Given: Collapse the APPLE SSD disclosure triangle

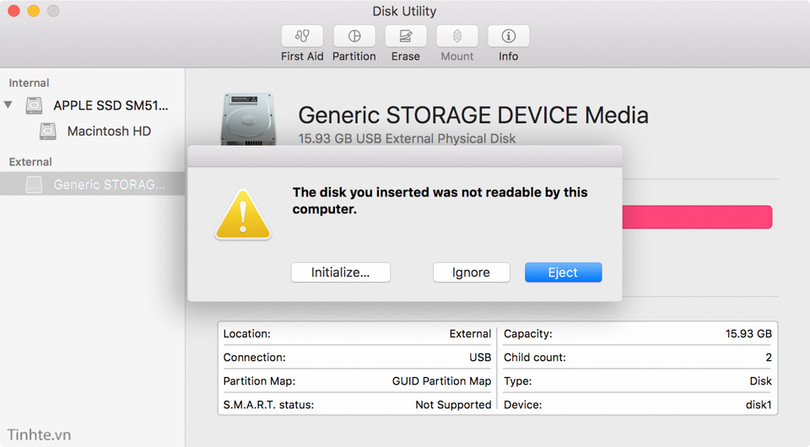Looking at the screenshot, I should 9,105.
